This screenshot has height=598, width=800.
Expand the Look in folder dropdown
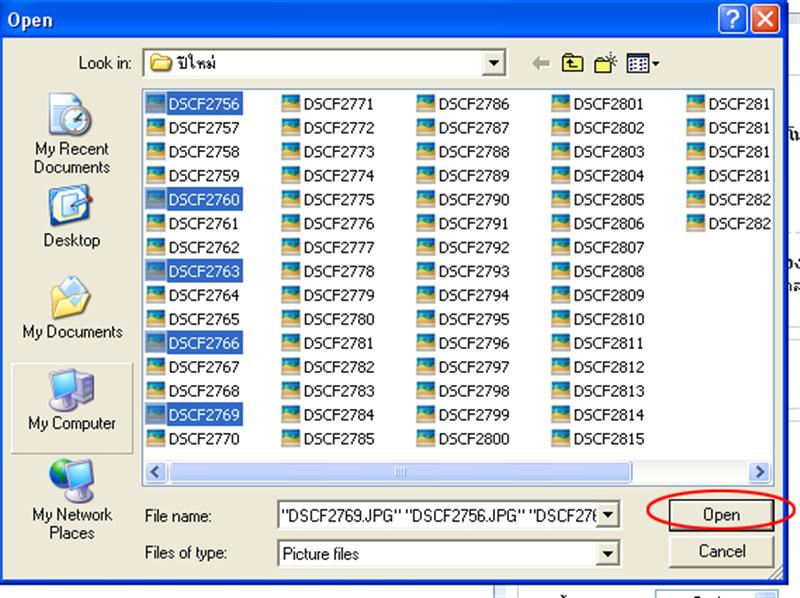click(x=493, y=64)
